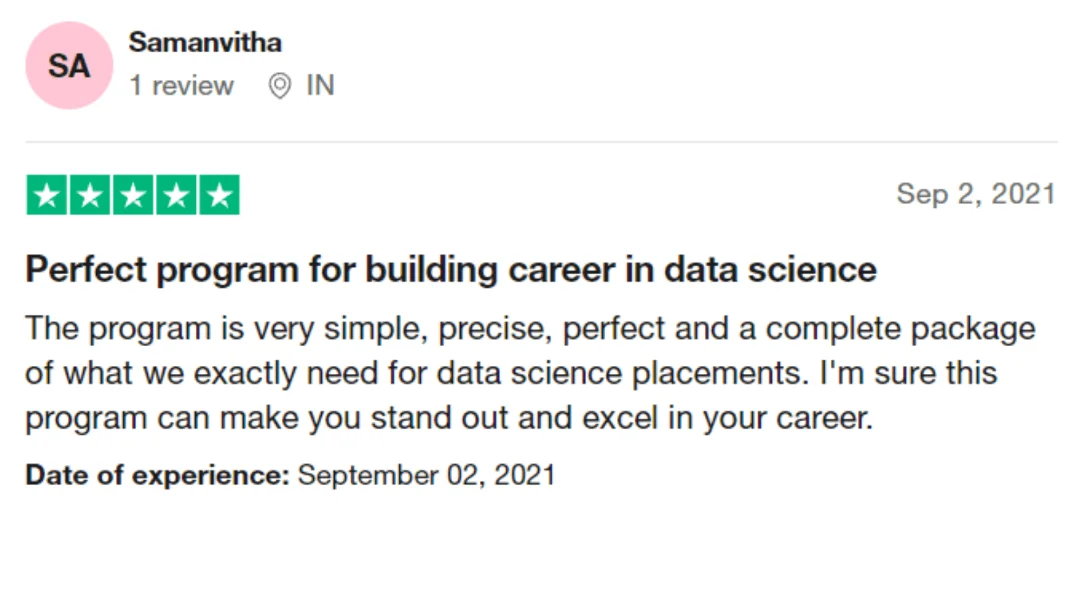Viewport: 1080px width, 608px height.
Task: Open Samanvitha's reviewer profile name
Action: (x=205, y=43)
